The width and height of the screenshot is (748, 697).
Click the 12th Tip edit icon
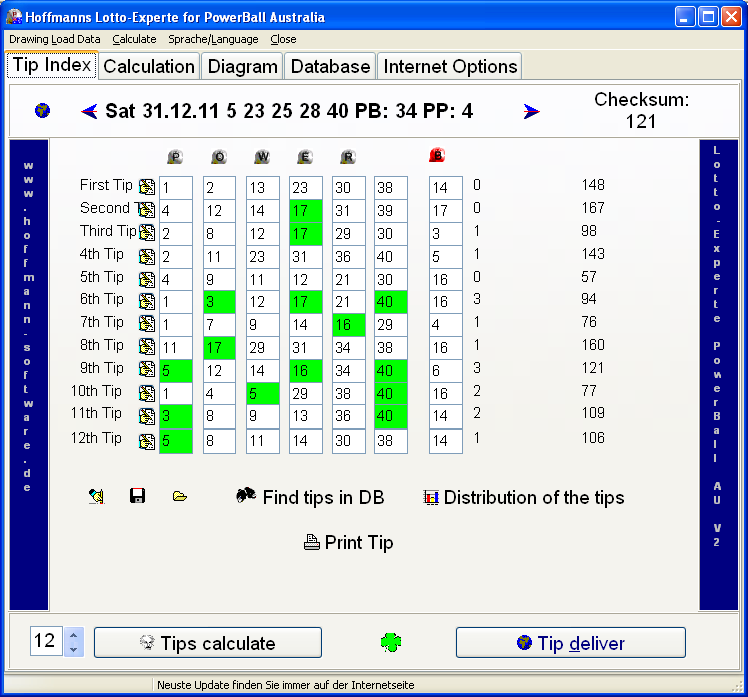[147, 441]
